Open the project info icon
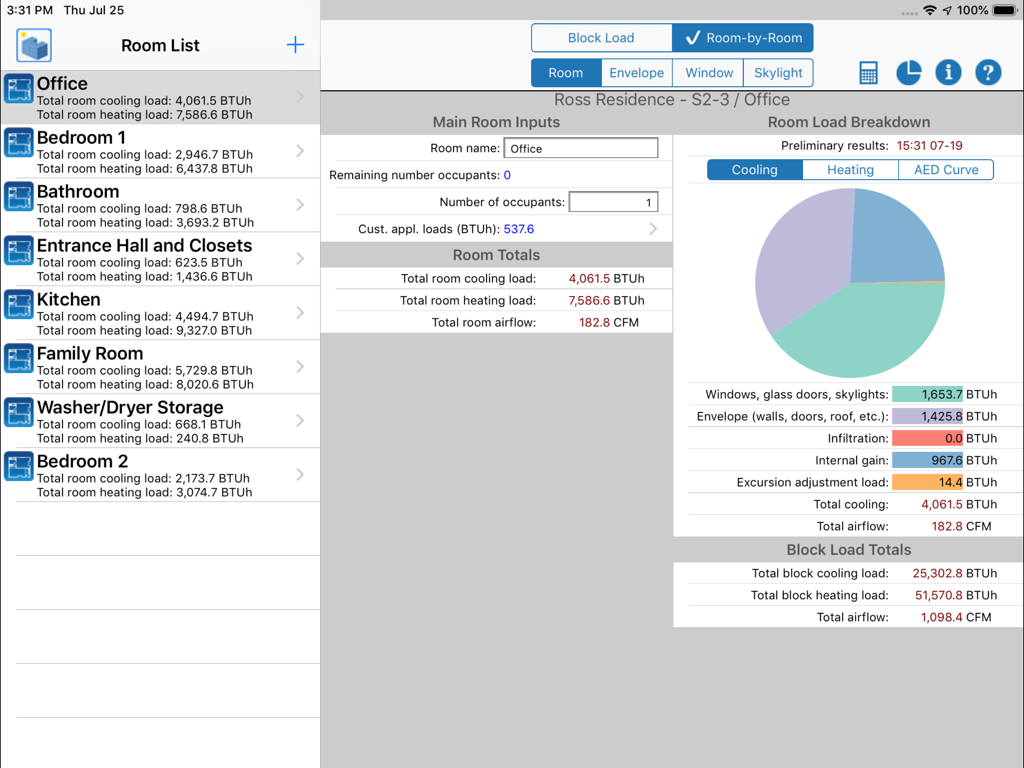The width and height of the screenshot is (1024, 768). tap(947, 72)
